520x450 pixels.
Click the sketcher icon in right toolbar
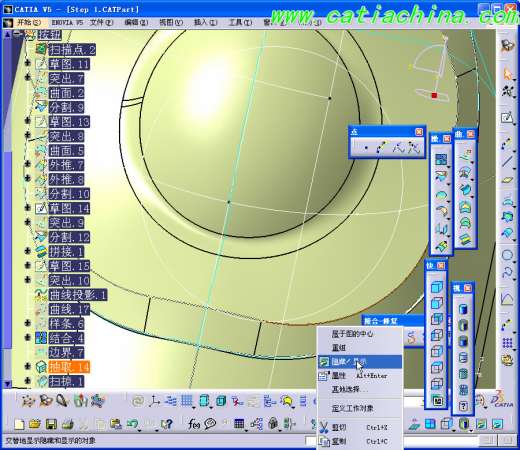coord(507,117)
